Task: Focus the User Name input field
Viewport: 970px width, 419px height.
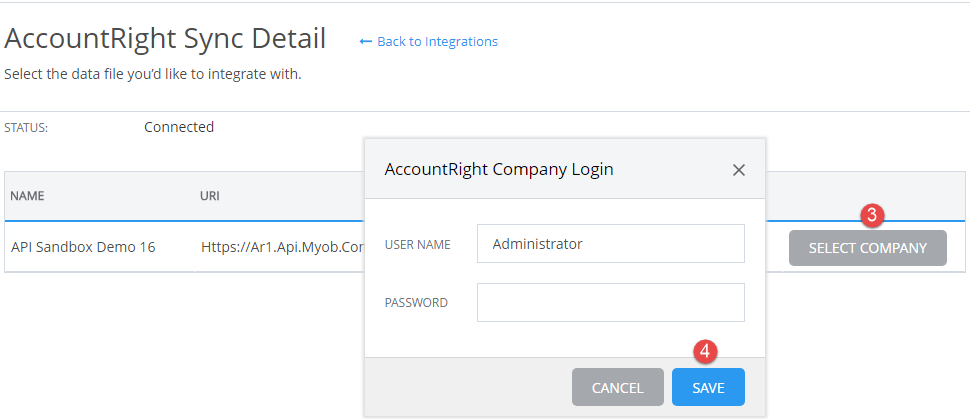Action: 611,244
